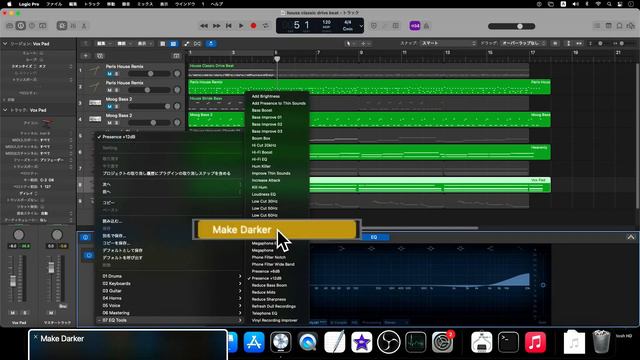Open Quick Help icon
Screen dimensions: 640x360
[x=32, y=26]
